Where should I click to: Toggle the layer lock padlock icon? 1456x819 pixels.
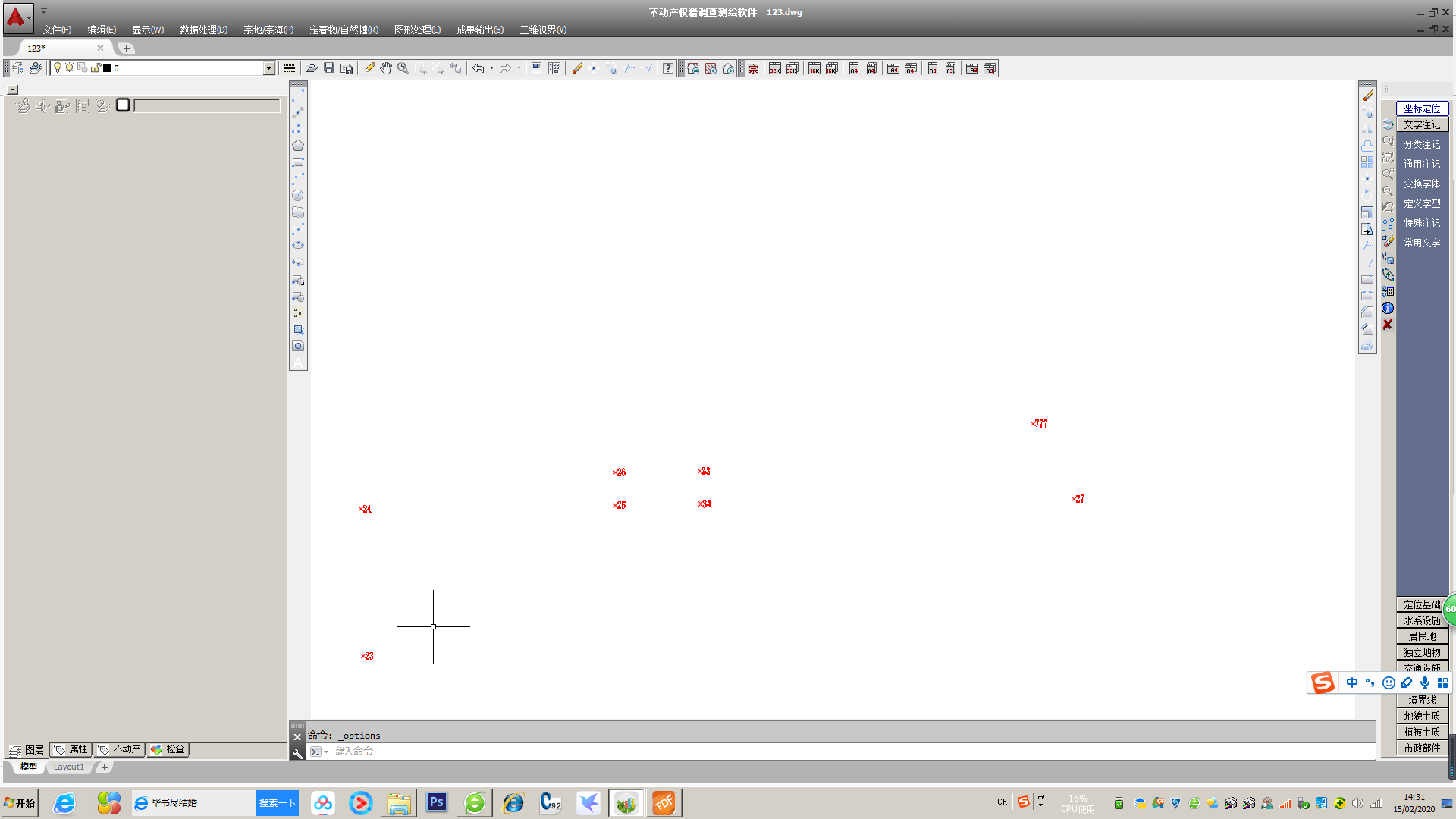[x=95, y=68]
